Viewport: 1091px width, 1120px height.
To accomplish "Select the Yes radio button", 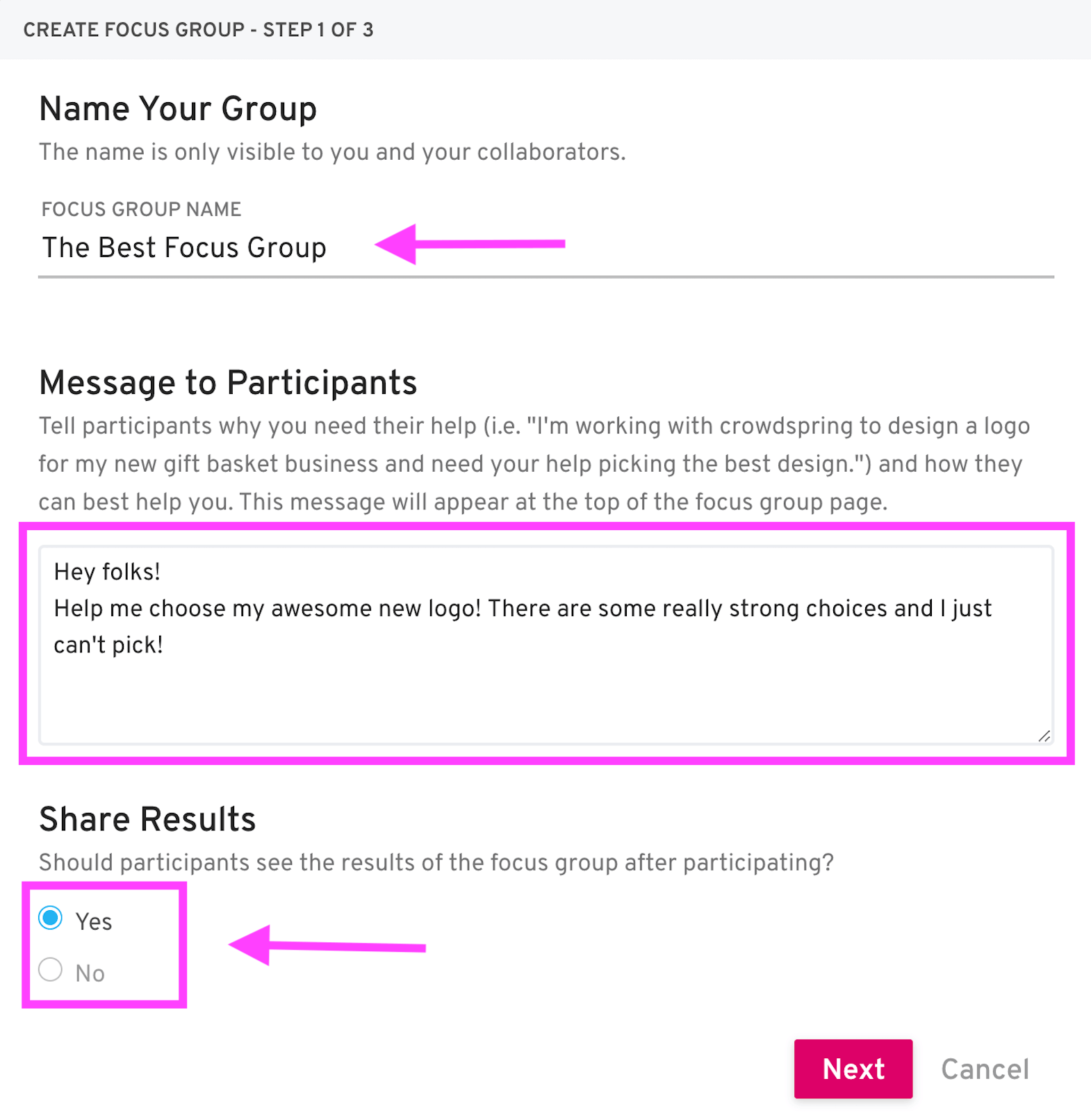I will tap(49, 919).
